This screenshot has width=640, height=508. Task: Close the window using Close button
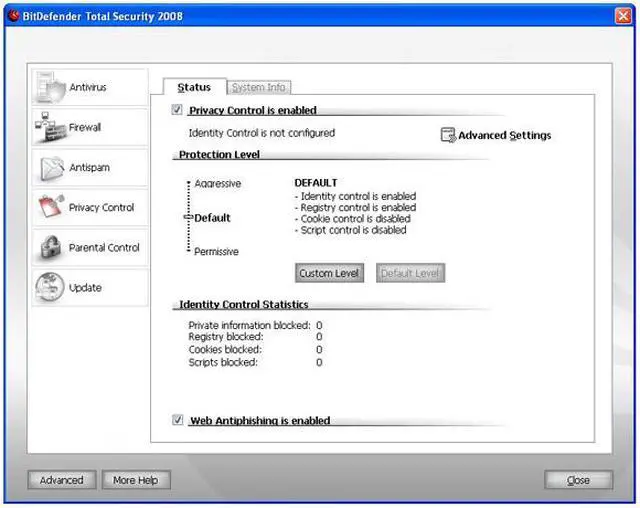tap(578, 480)
